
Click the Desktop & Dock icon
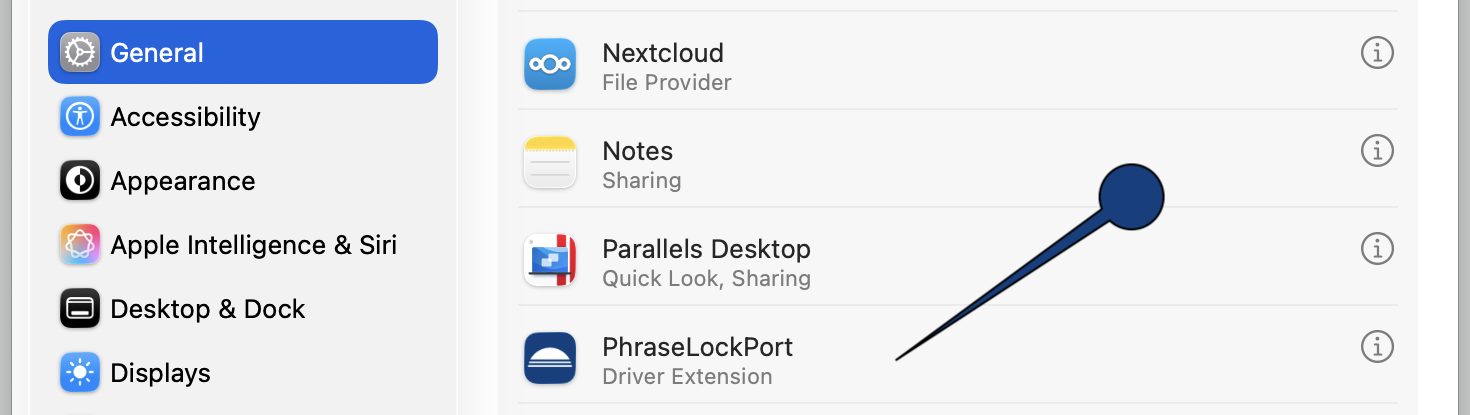[x=80, y=308]
